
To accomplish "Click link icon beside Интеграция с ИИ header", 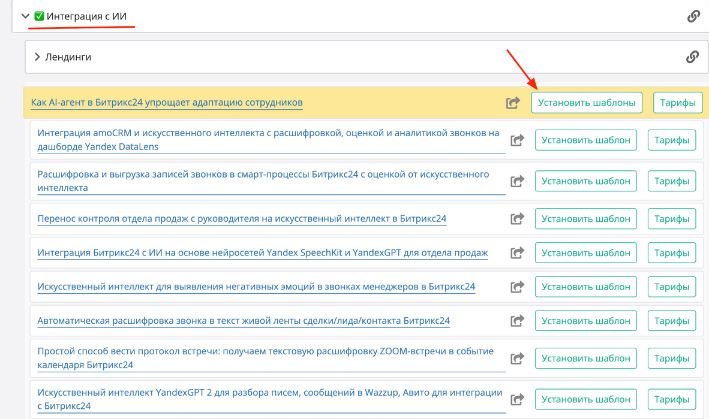I will click(x=692, y=16).
